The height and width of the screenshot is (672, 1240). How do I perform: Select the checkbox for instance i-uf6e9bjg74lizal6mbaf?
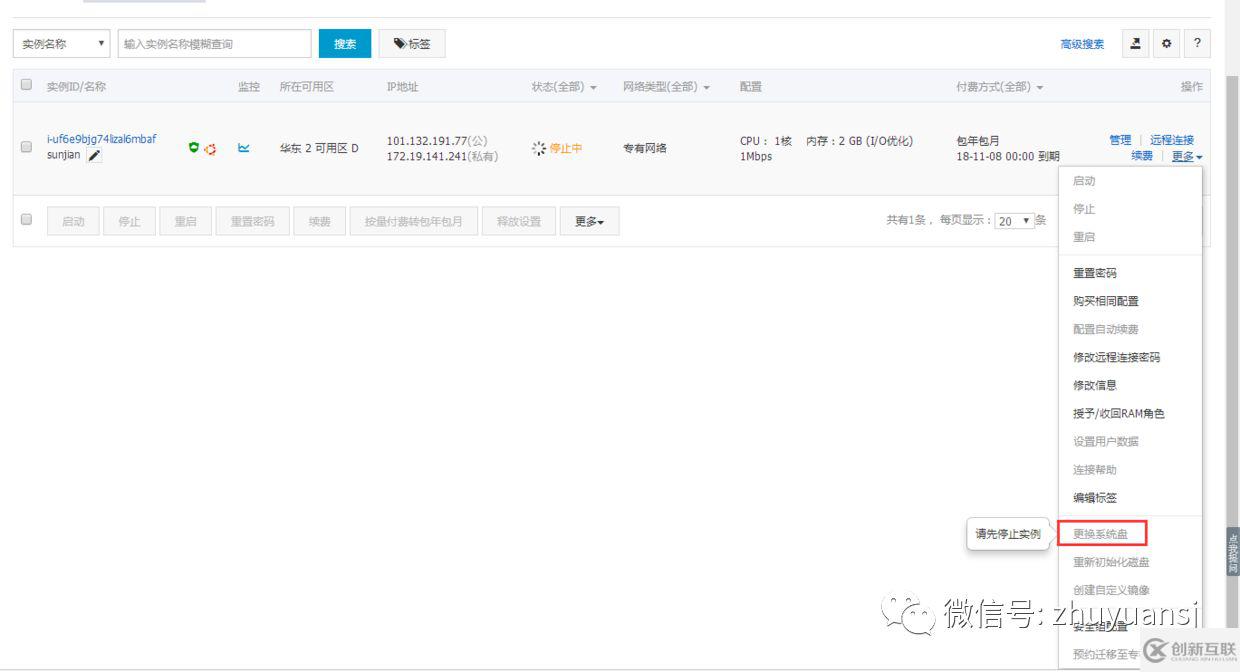pyautogui.click(x=27, y=147)
